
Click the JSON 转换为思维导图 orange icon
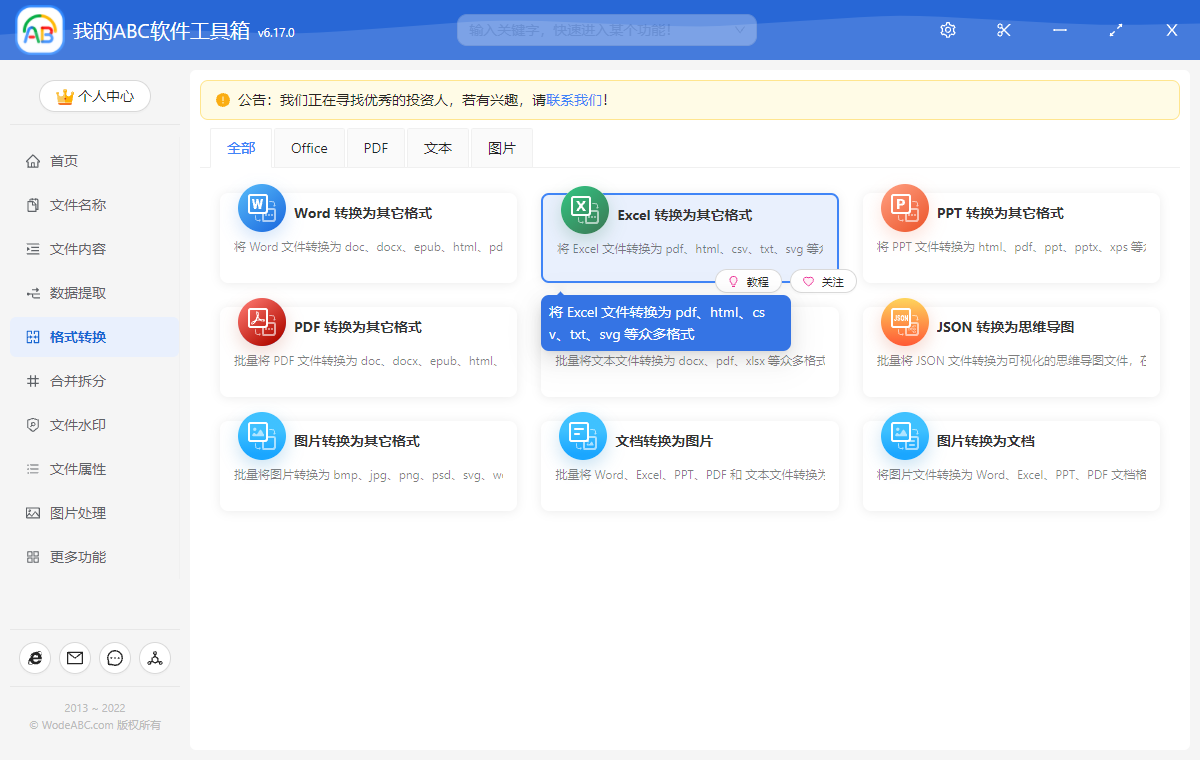pos(904,322)
